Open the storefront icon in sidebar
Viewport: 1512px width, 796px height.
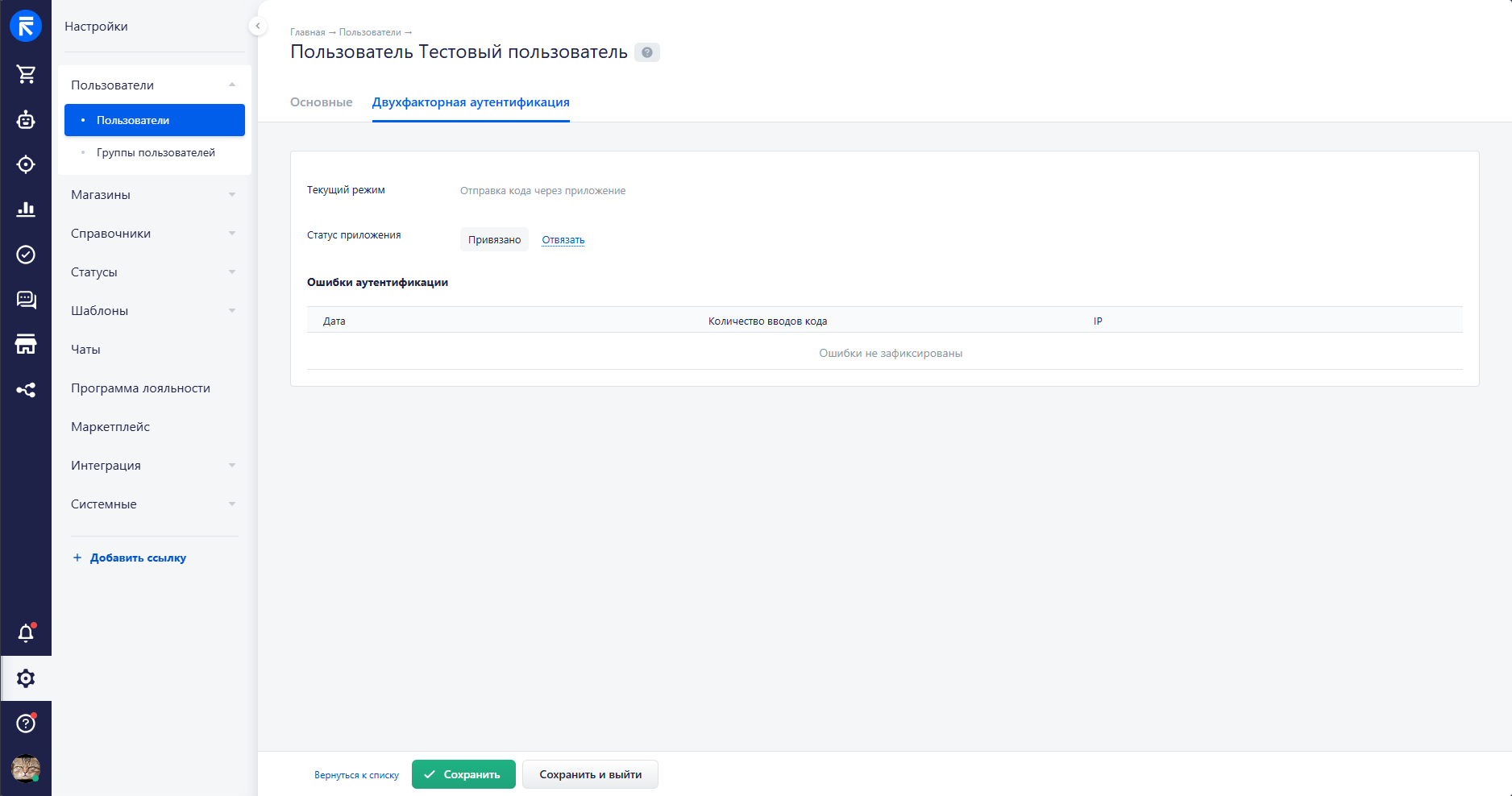[x=26, y=345]
